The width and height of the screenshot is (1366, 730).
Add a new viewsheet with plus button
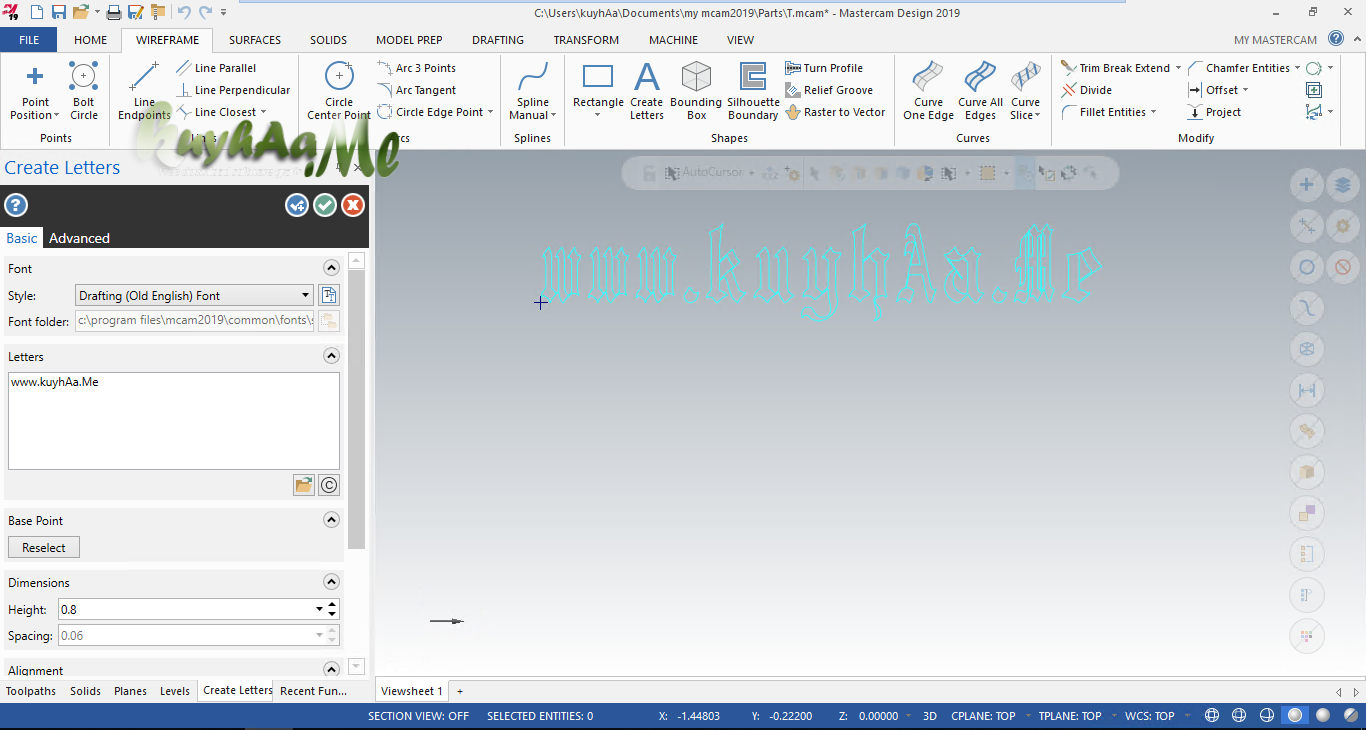tap(460, 691)
